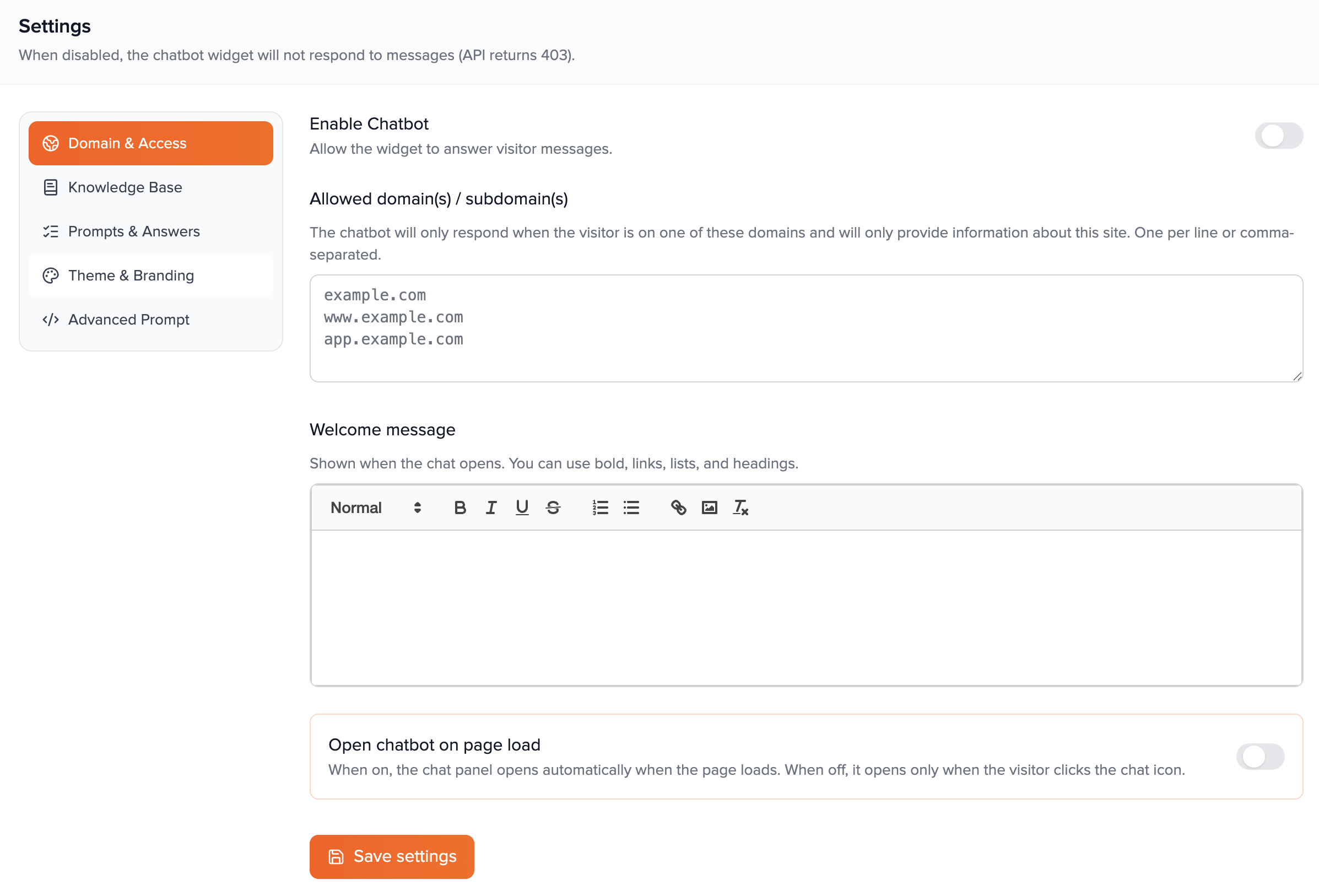Enable Open chatbot on page load
The height and width of the screenshot is (896, 1319).
1259,757
